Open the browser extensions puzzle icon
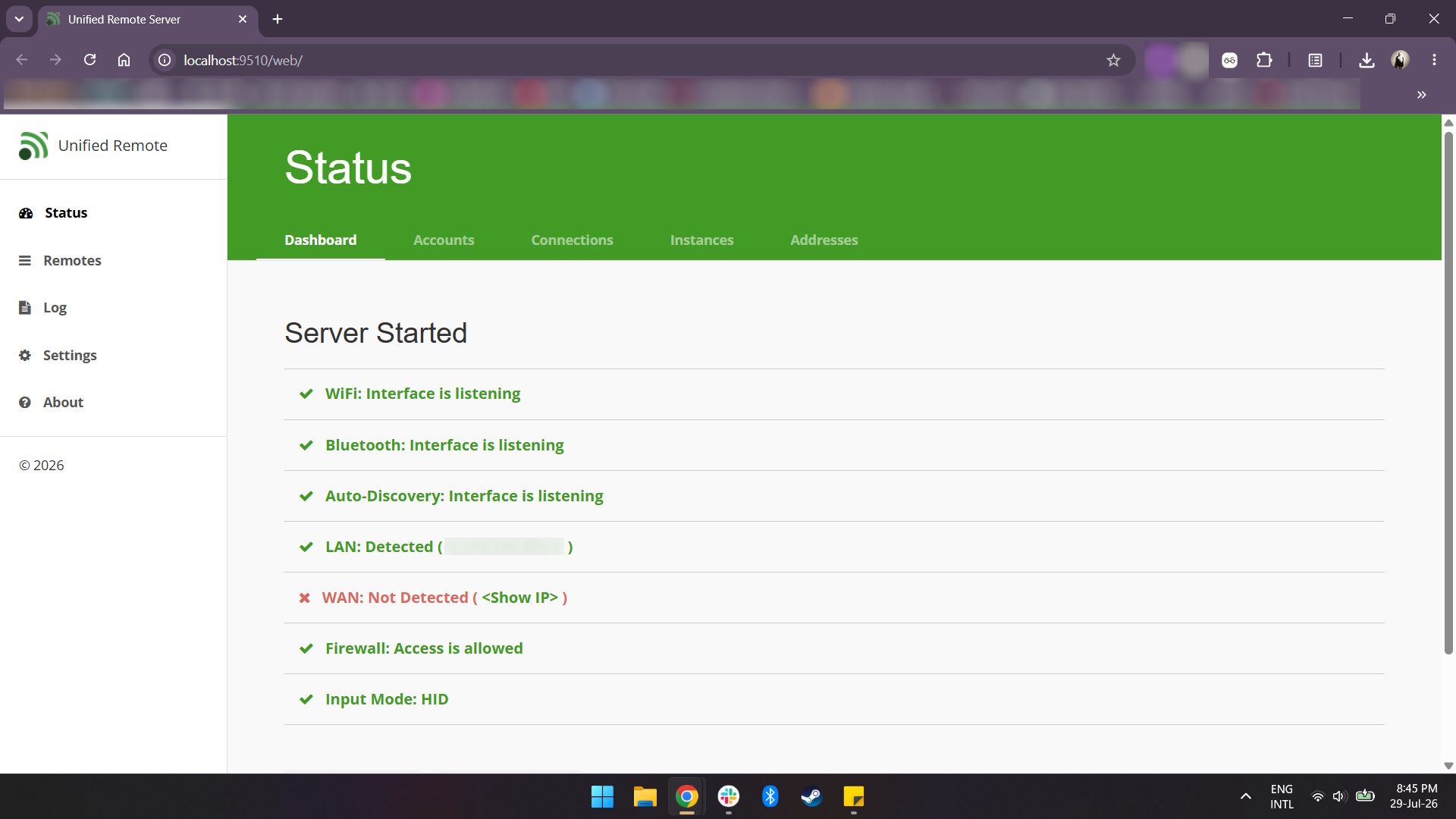1456x819 pixels. (1264, 60)
